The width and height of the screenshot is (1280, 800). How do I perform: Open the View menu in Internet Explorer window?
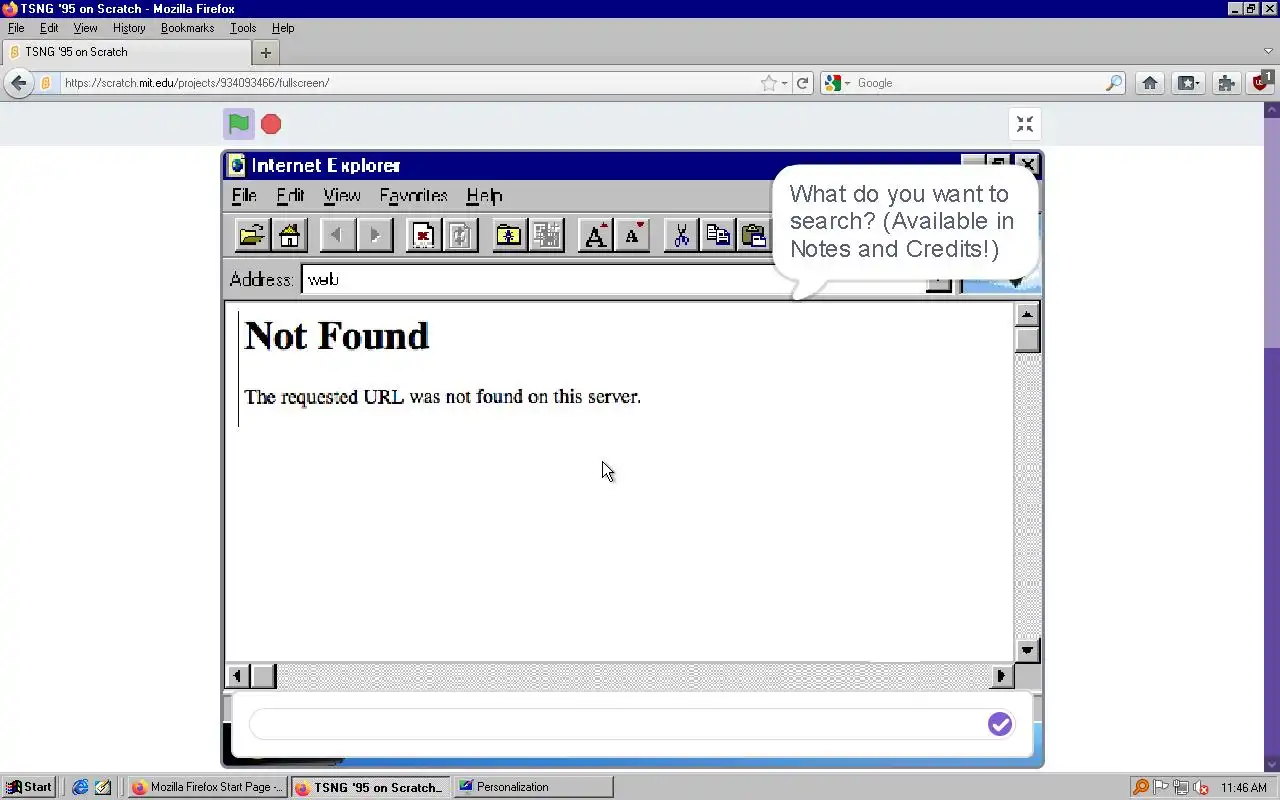pos(342,195)
